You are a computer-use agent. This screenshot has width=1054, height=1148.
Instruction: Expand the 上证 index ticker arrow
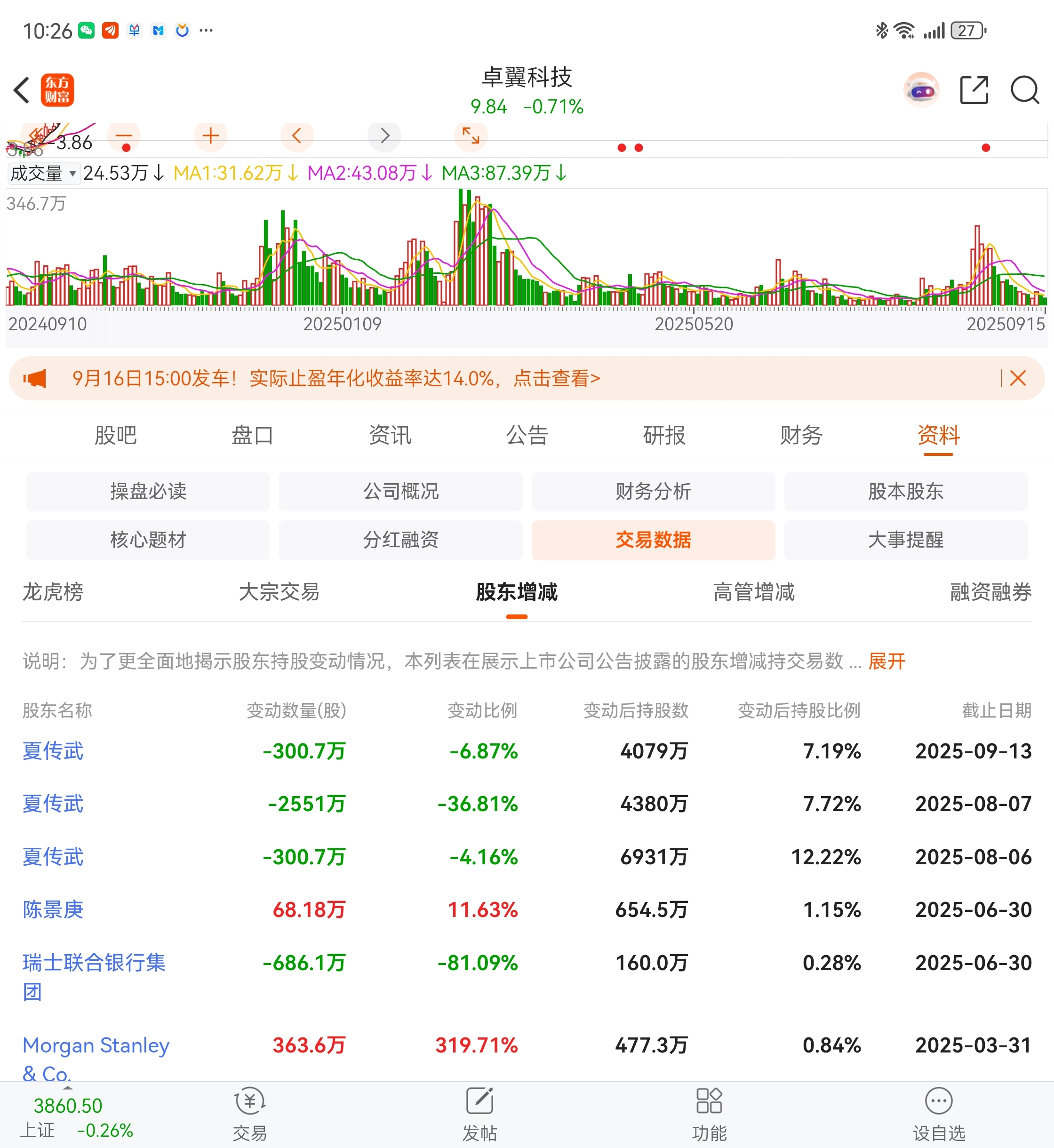click(x=68, y=1088)
